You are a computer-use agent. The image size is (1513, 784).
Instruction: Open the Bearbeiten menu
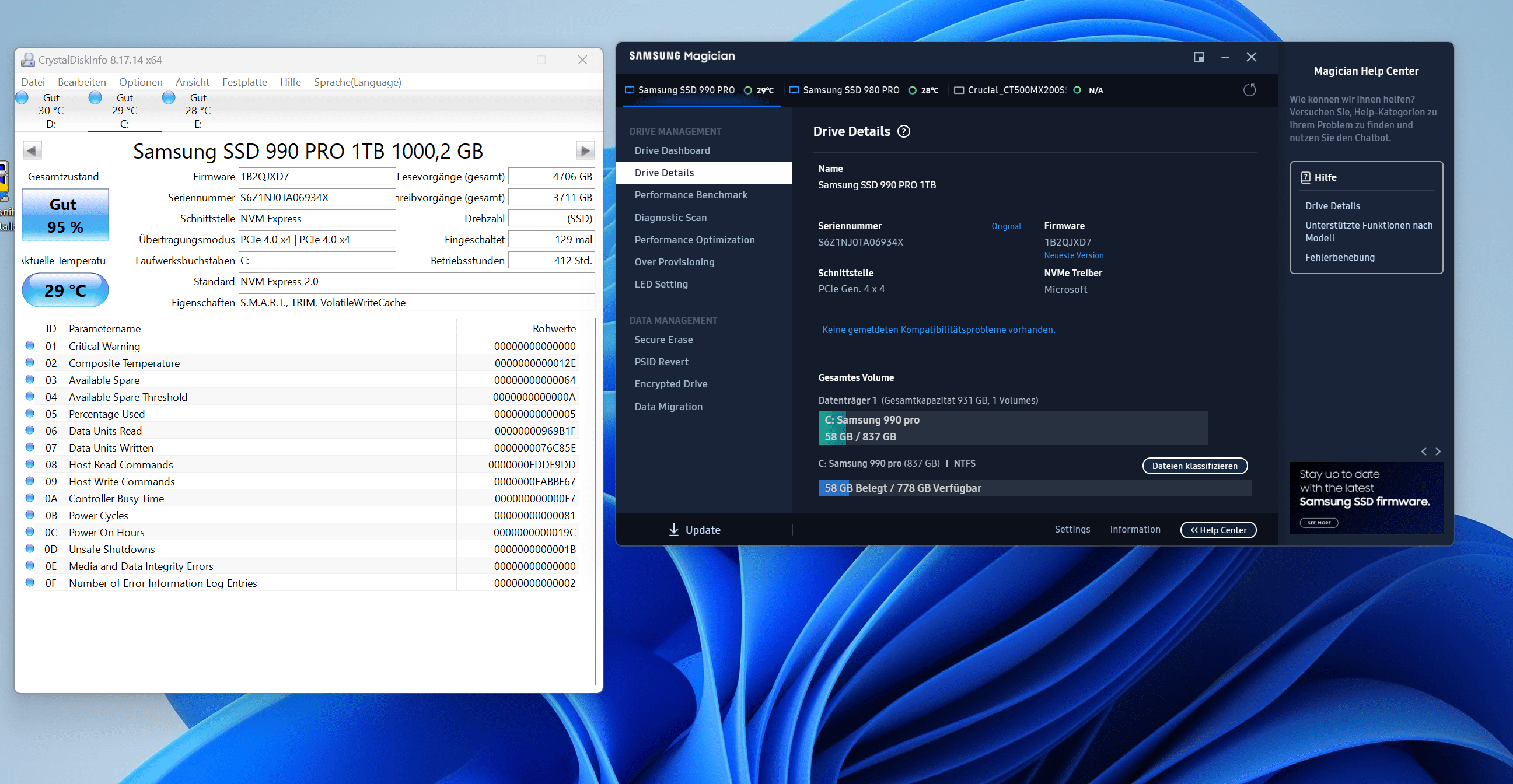coord(82,82)
